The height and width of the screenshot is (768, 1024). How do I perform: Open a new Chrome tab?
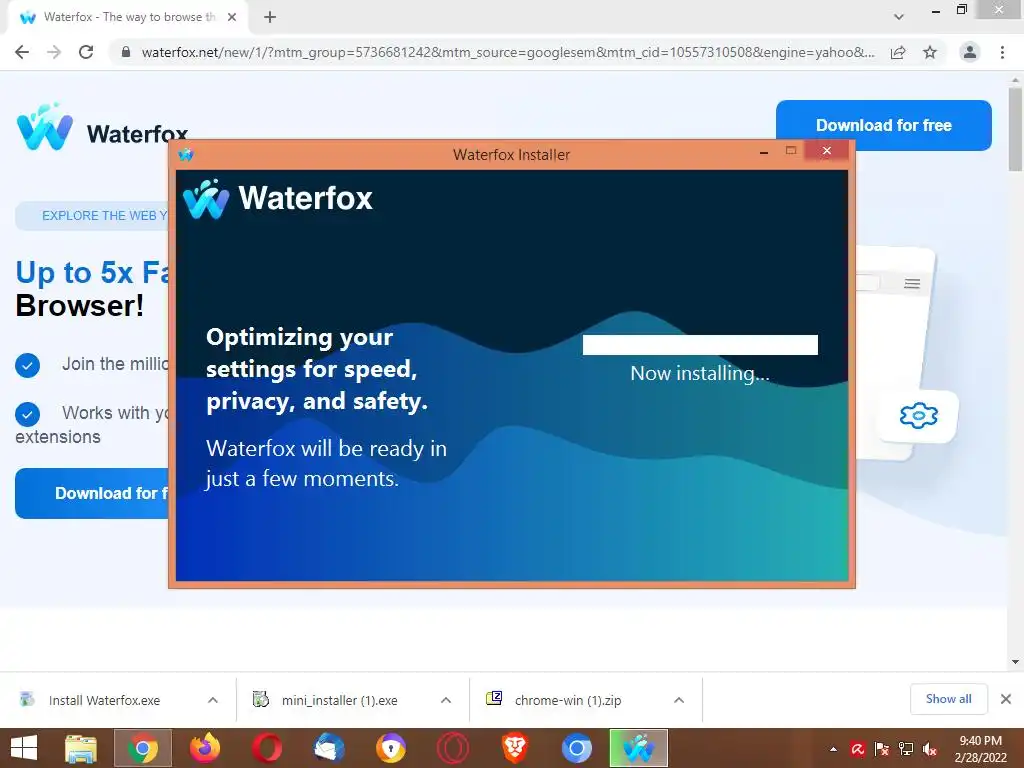point(270,17)
